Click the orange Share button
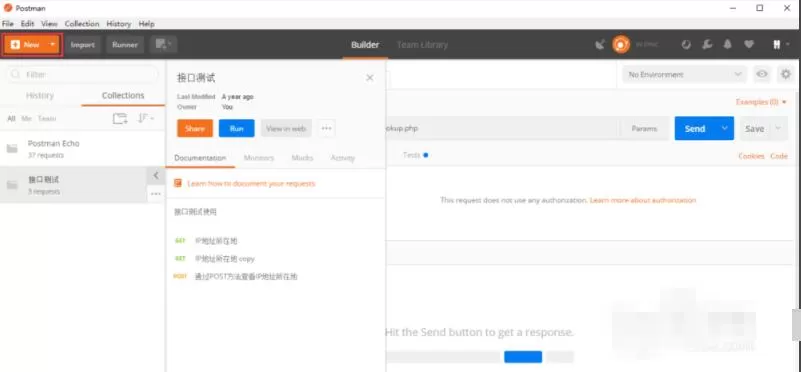Viewport: 801px width, 372px height. (x=195, y=128)
